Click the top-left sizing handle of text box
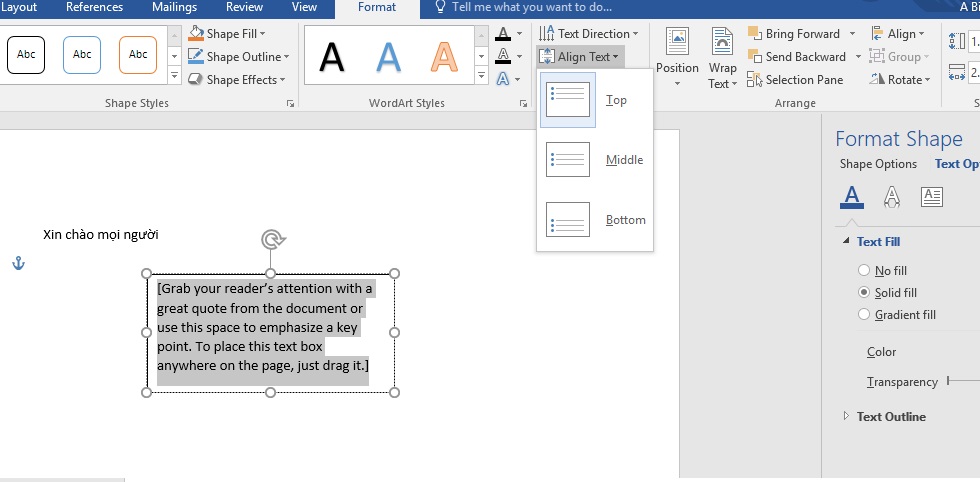Viewport: 980px width, 482px height. coord(147,274)
